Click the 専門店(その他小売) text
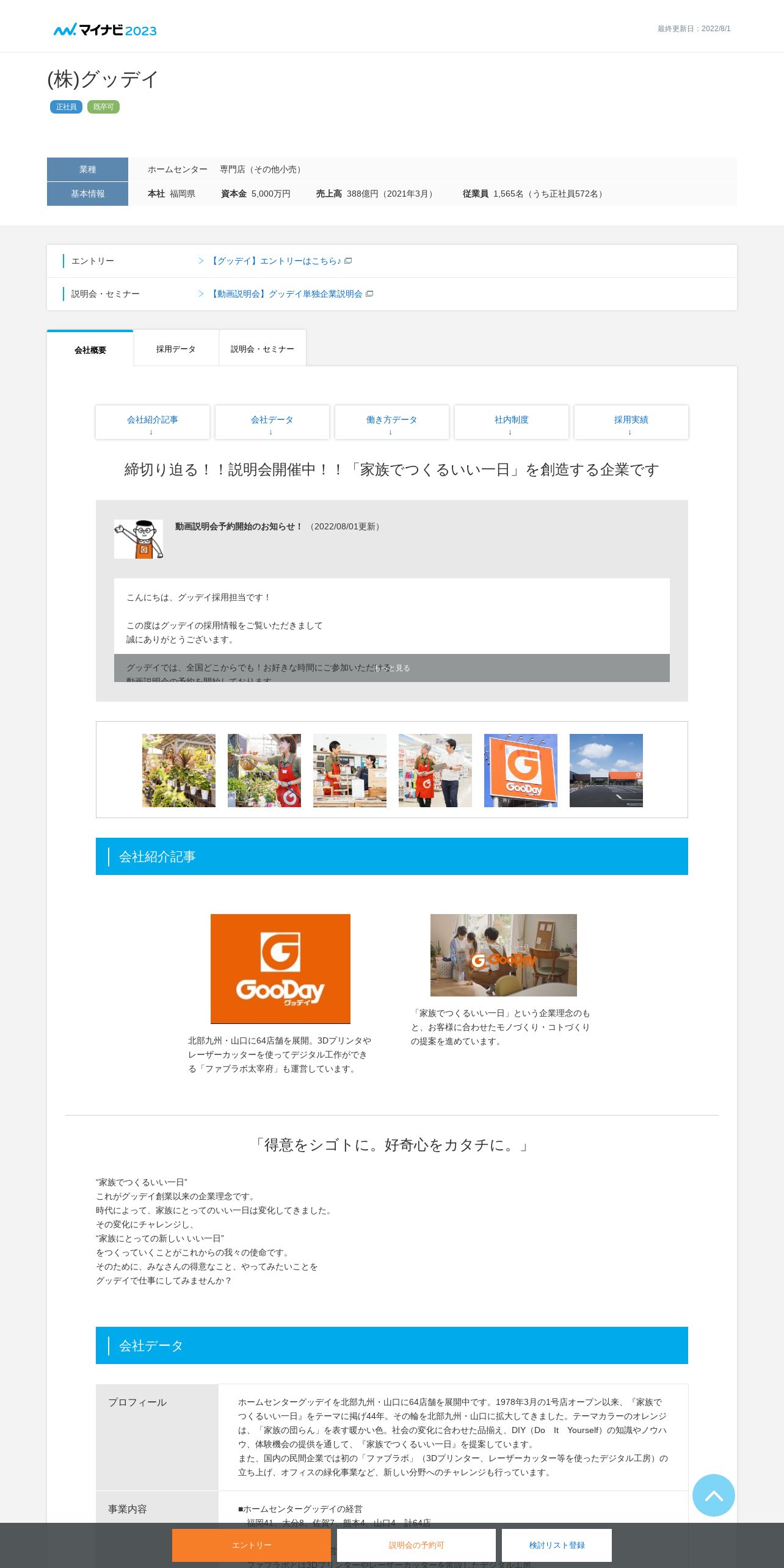 pyautogui.click(x=263, y=169)
